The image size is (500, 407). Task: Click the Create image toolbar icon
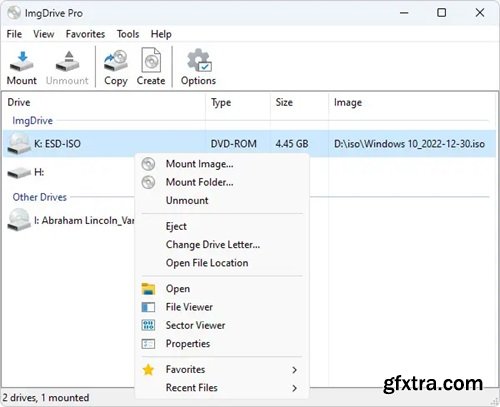click(151, 60)
